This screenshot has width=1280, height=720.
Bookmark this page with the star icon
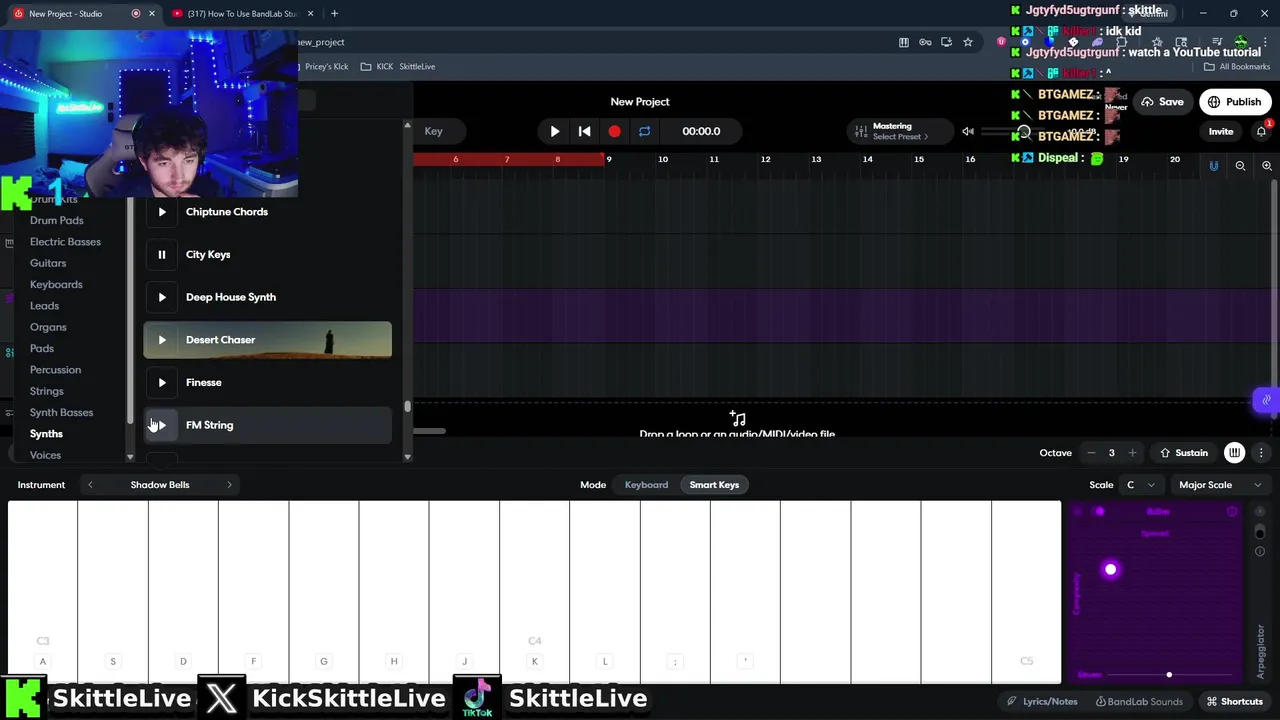pyautogui.click(x=968, y=42)
